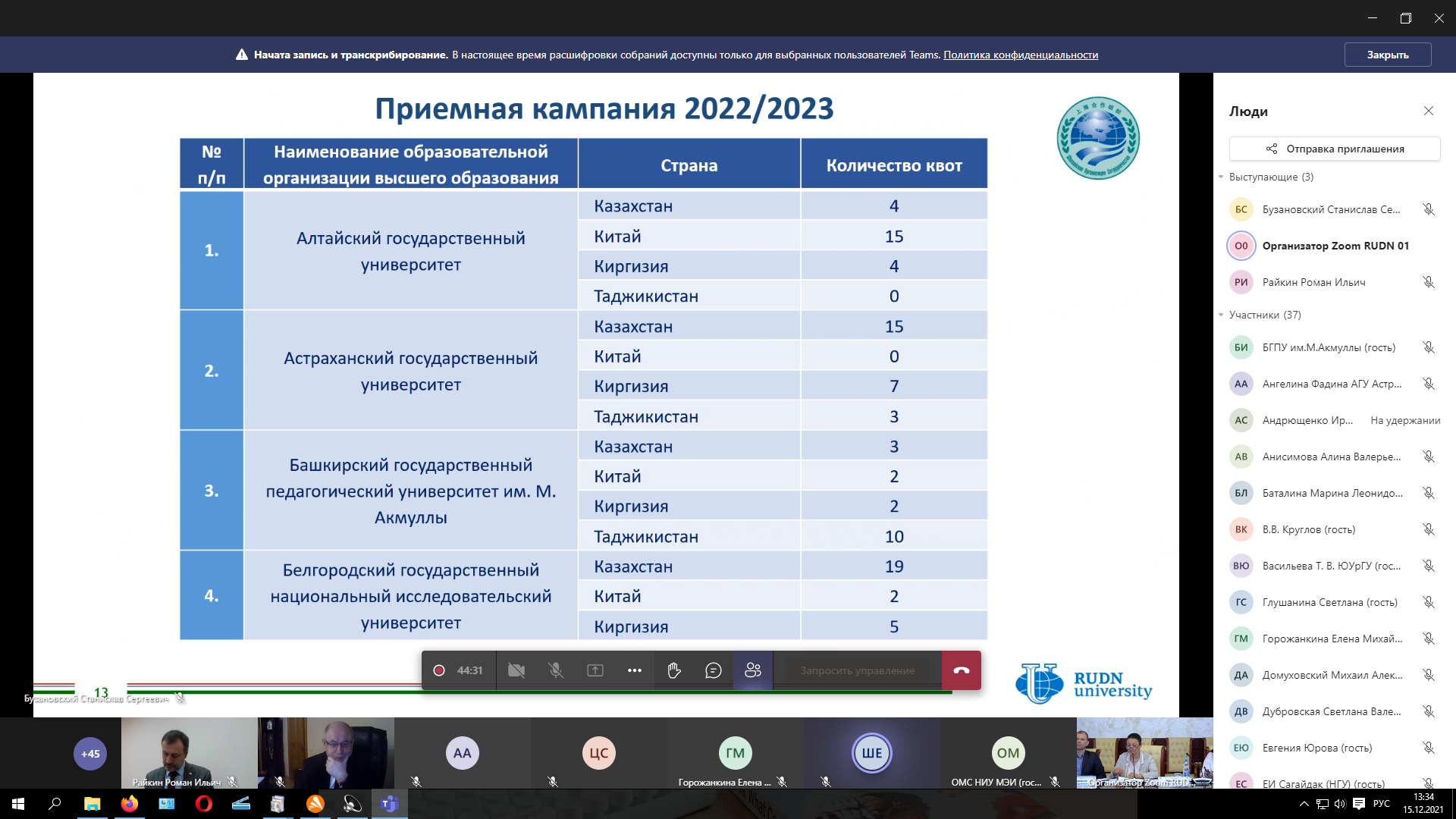1456x819 pixels.
Task: Click mic icon beside Баталина Марина
Action: [1429, 493]
